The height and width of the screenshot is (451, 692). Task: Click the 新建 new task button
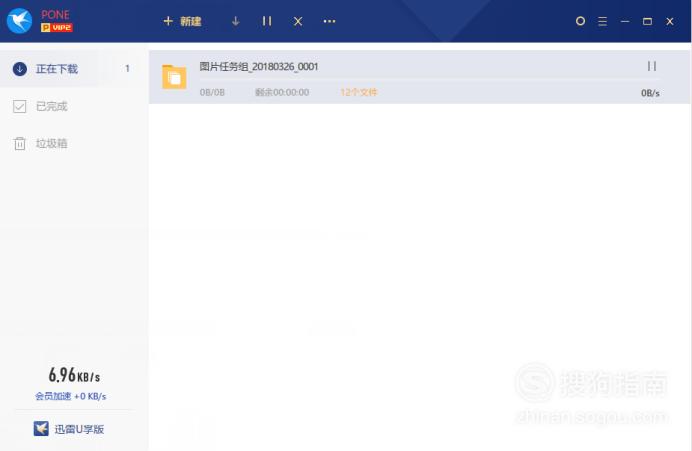[182, 21]
